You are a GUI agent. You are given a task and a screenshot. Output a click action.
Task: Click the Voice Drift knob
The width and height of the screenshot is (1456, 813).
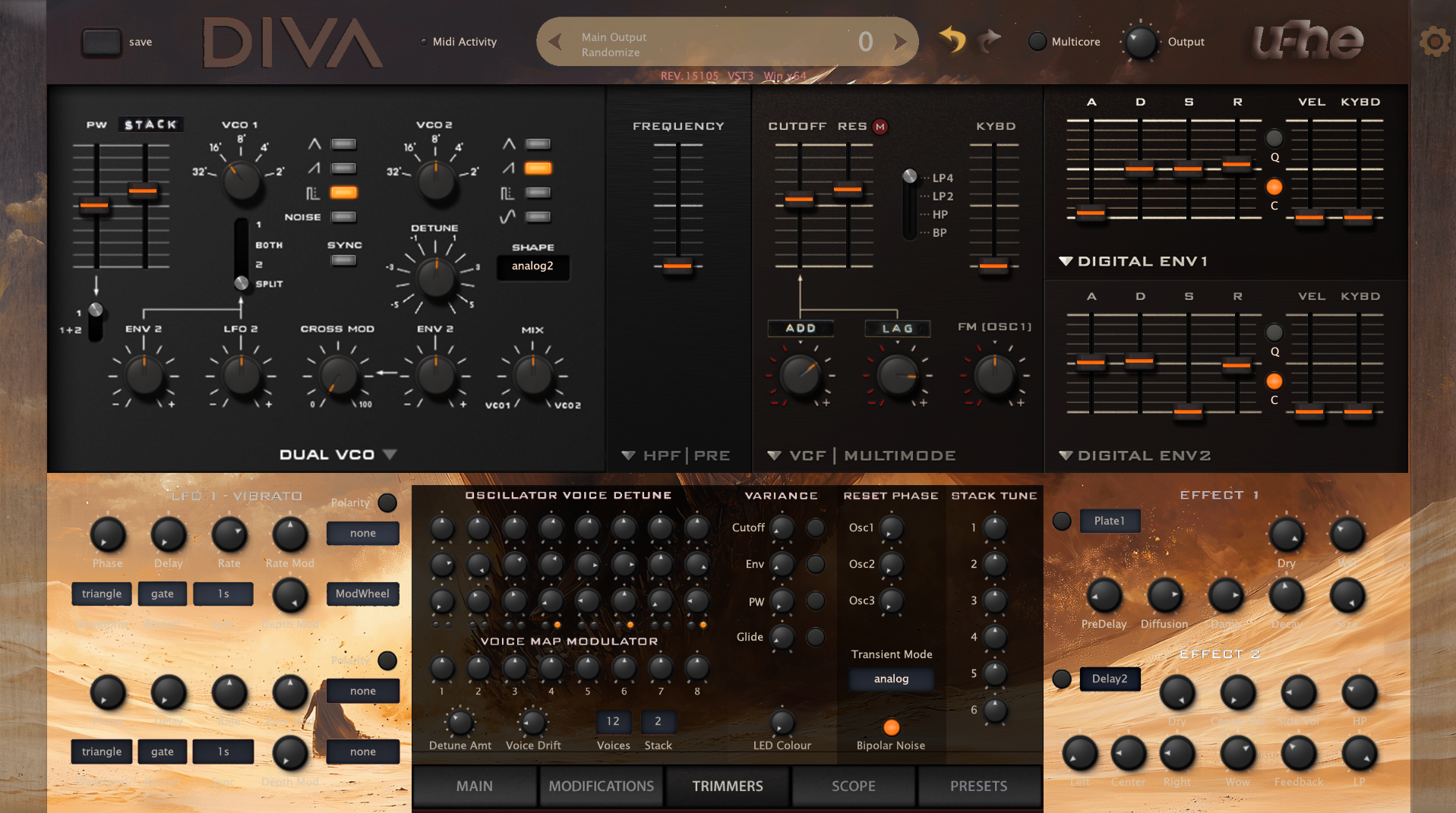(x=533, y=722)
